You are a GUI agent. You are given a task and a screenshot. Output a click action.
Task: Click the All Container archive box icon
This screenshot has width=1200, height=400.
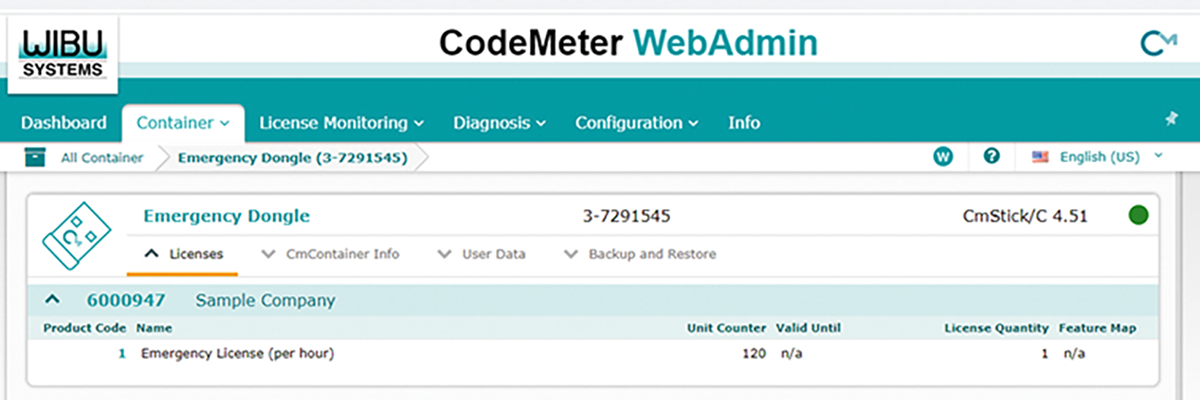coord(36,157)
